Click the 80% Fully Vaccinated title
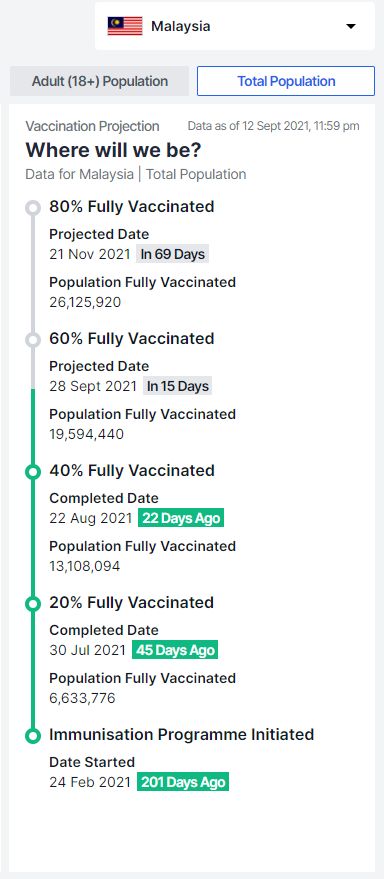 [x=132, y=207]
